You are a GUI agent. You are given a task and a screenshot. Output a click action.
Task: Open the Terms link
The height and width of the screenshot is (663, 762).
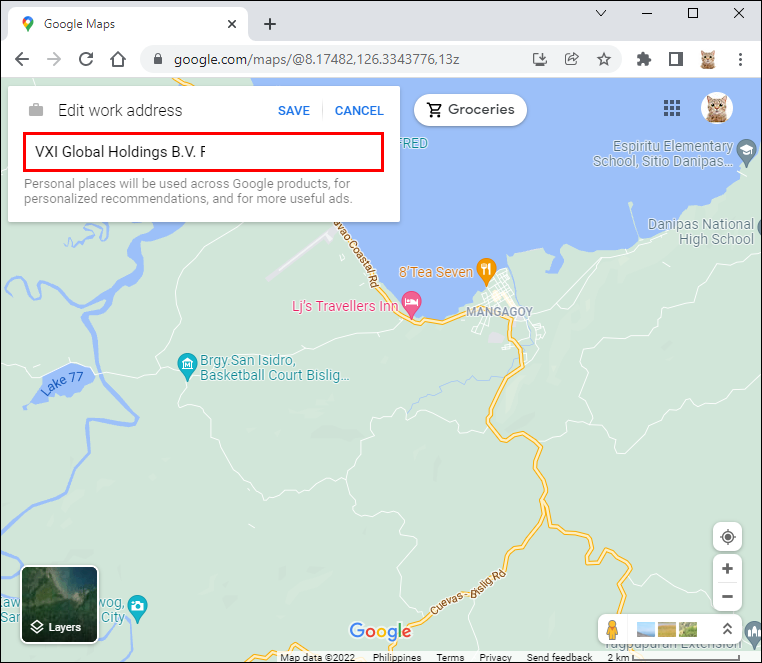(450, 657)
